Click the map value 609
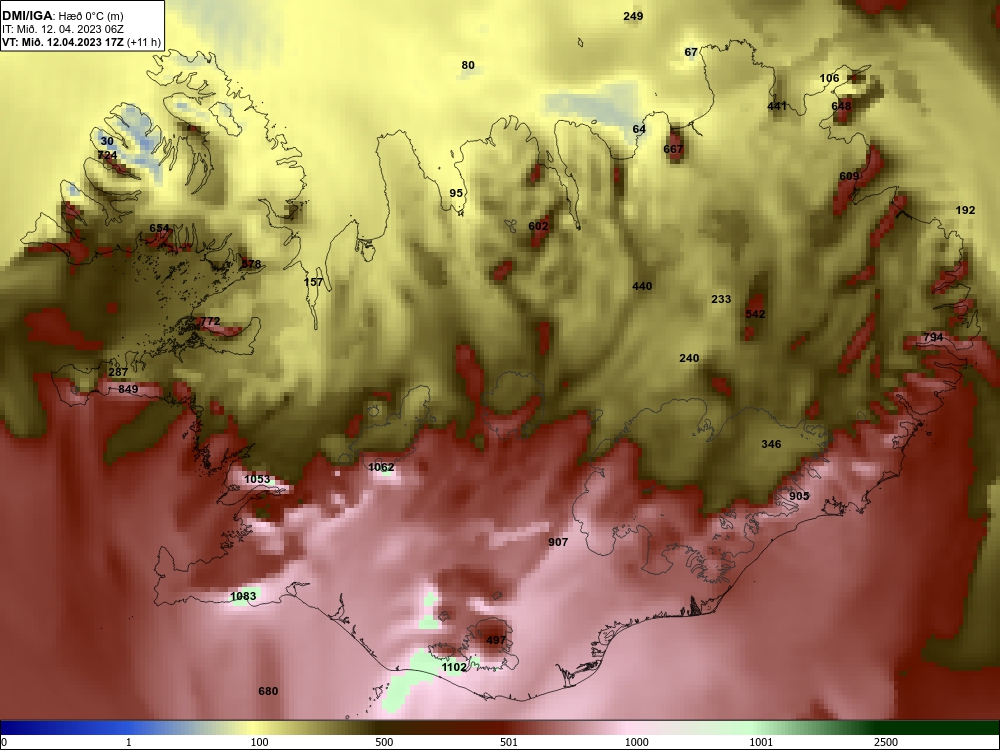 click(849, 176)
